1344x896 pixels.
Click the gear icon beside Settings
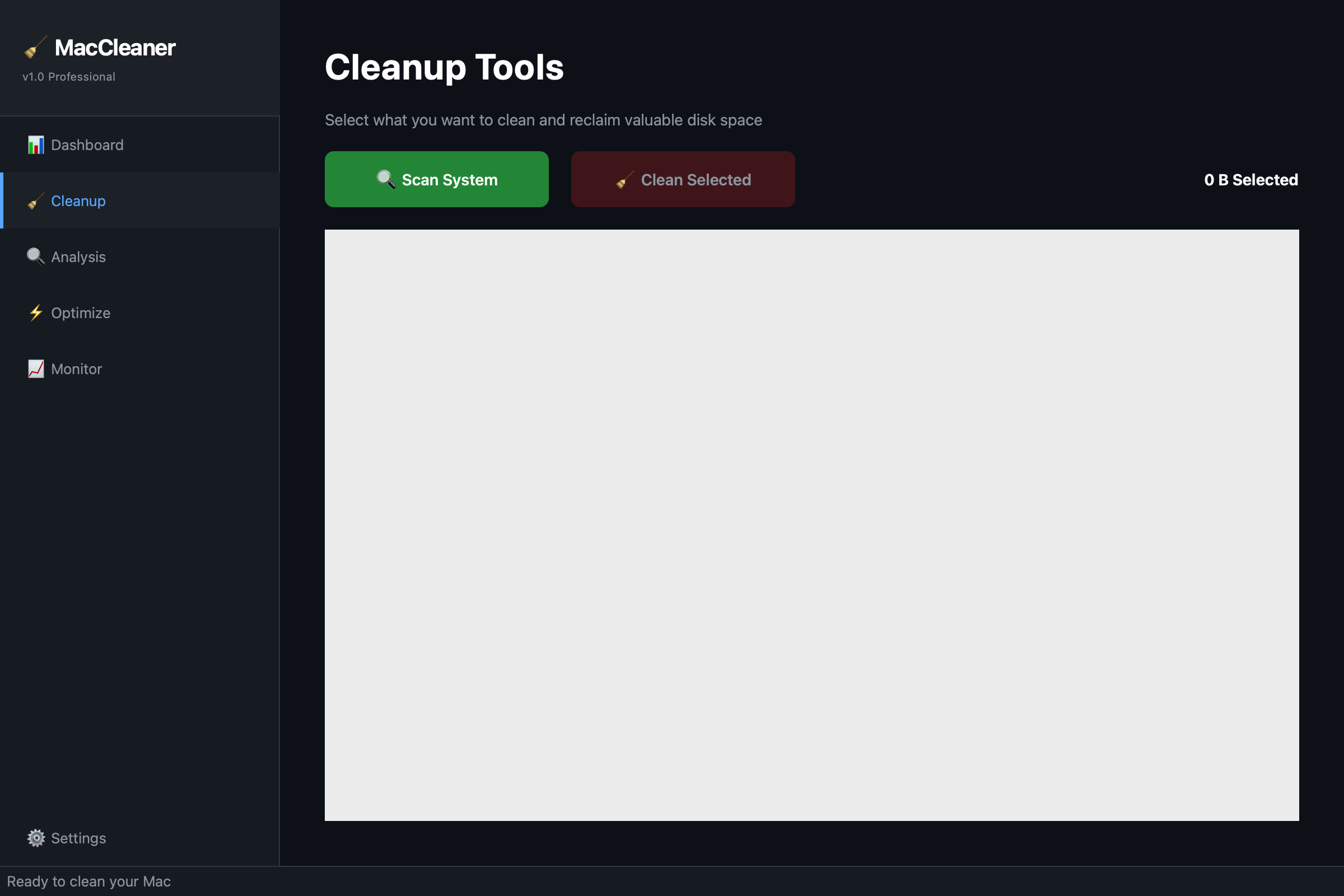pyautogui.click(x=35, y=838)
